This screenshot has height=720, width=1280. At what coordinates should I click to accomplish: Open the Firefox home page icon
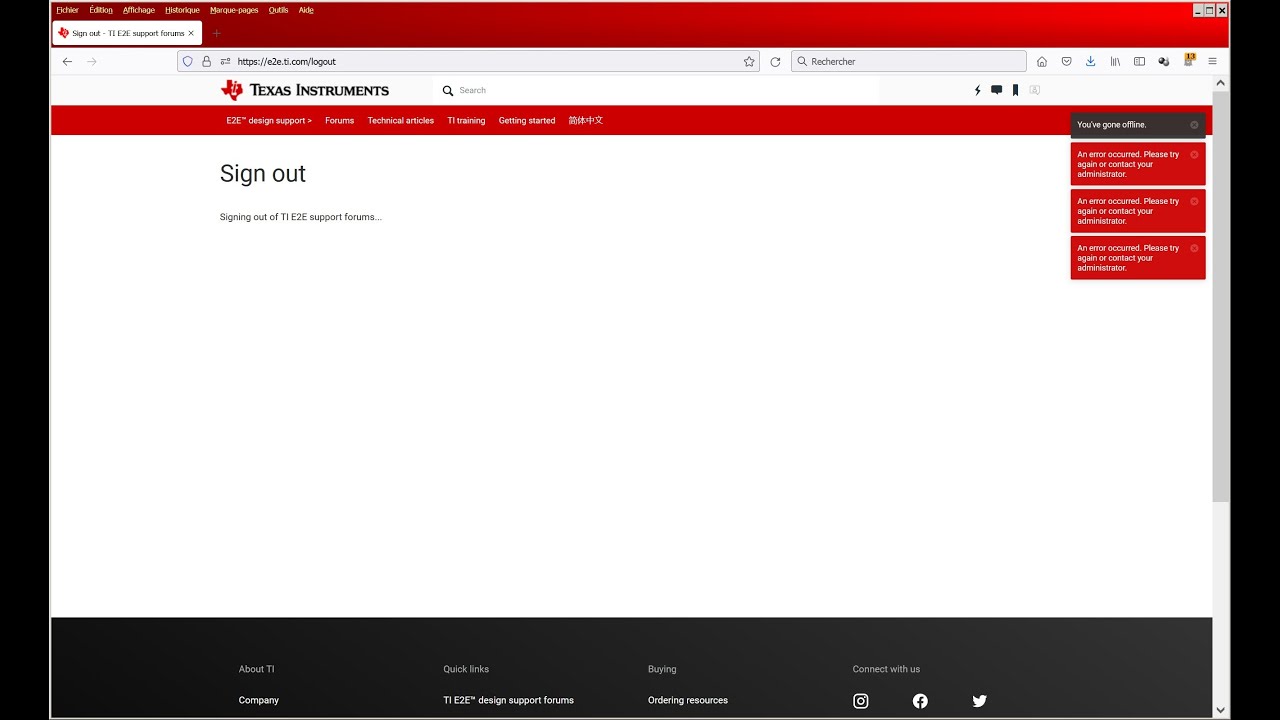click(1042, 61)
